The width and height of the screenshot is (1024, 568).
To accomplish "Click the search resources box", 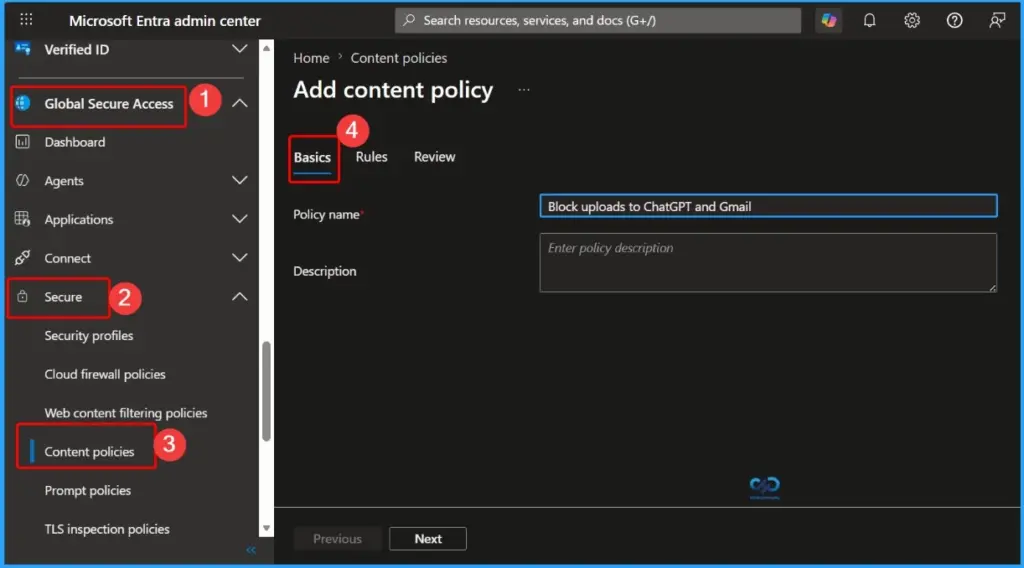I will 598,20.
